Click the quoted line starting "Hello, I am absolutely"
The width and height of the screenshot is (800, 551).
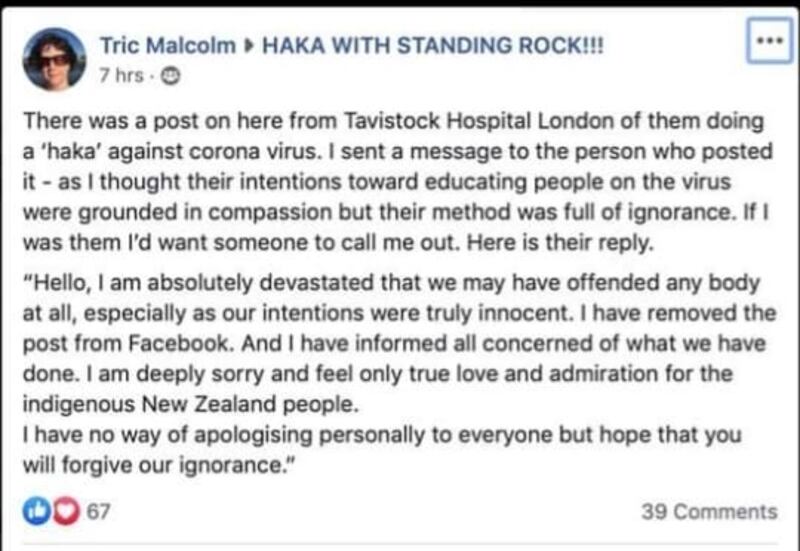[x=392, y=283]
